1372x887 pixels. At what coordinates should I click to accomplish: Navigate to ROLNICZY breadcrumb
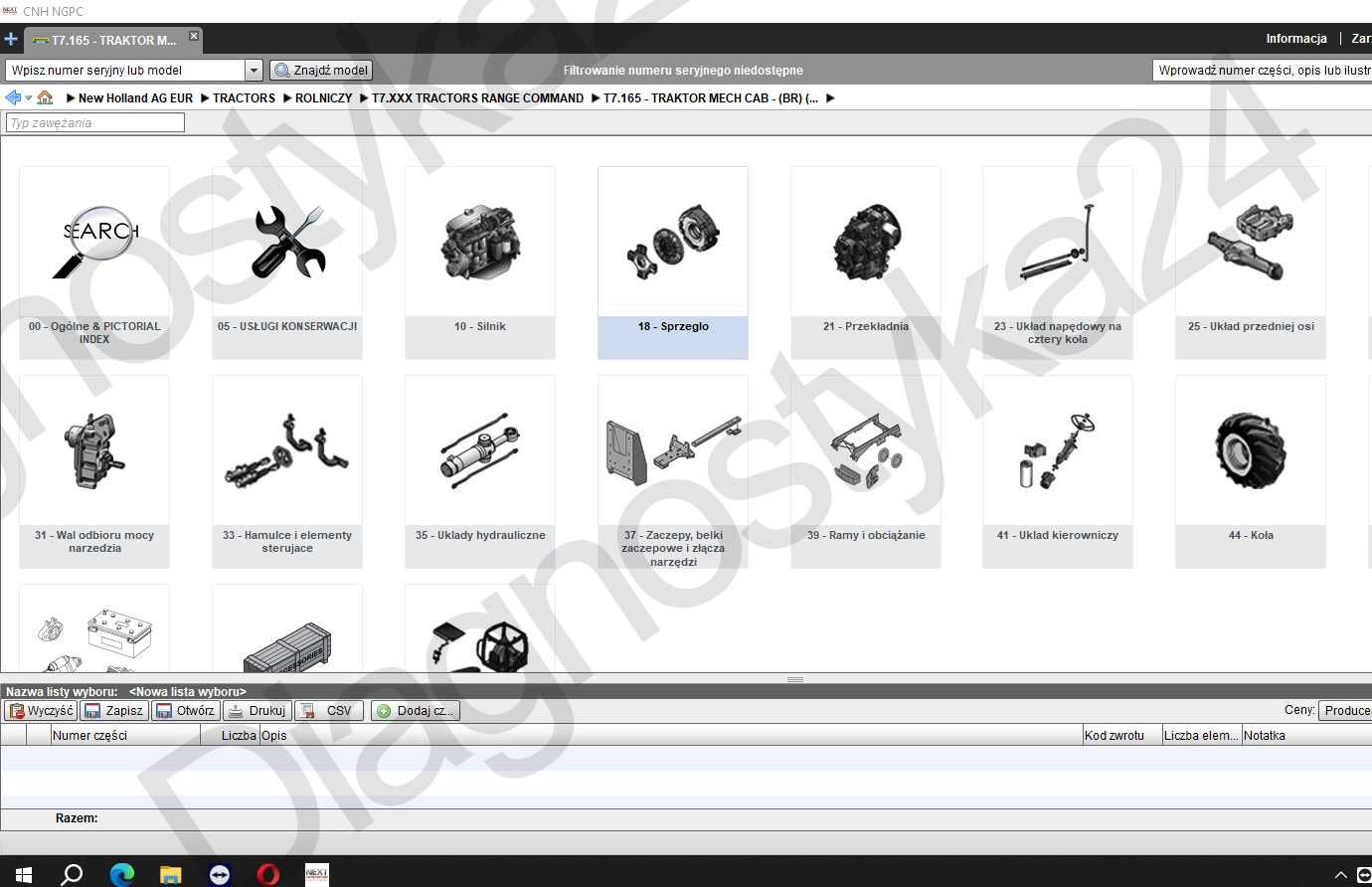coord(323,98)
